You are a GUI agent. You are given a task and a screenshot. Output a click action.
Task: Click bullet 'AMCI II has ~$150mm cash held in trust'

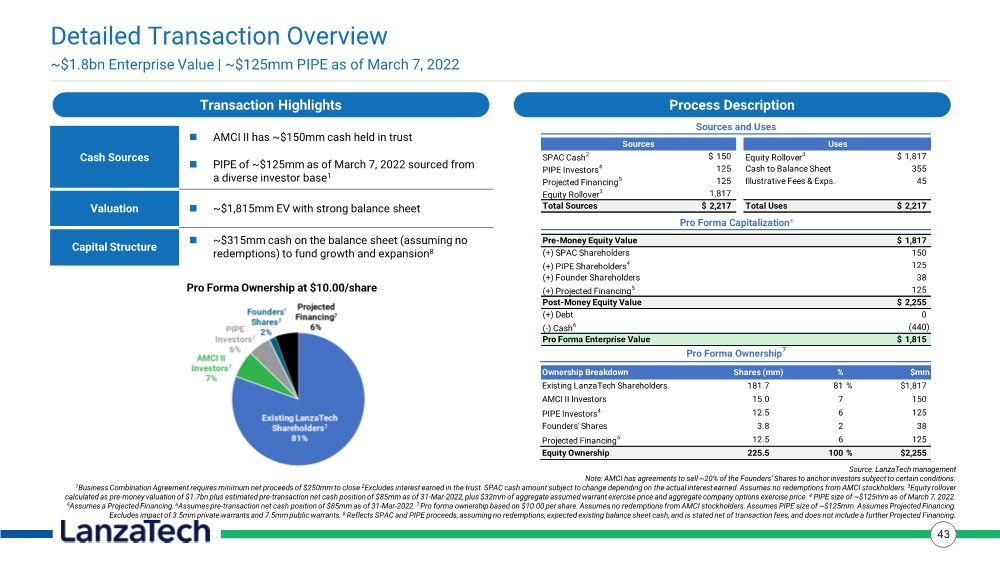(312, 137)
